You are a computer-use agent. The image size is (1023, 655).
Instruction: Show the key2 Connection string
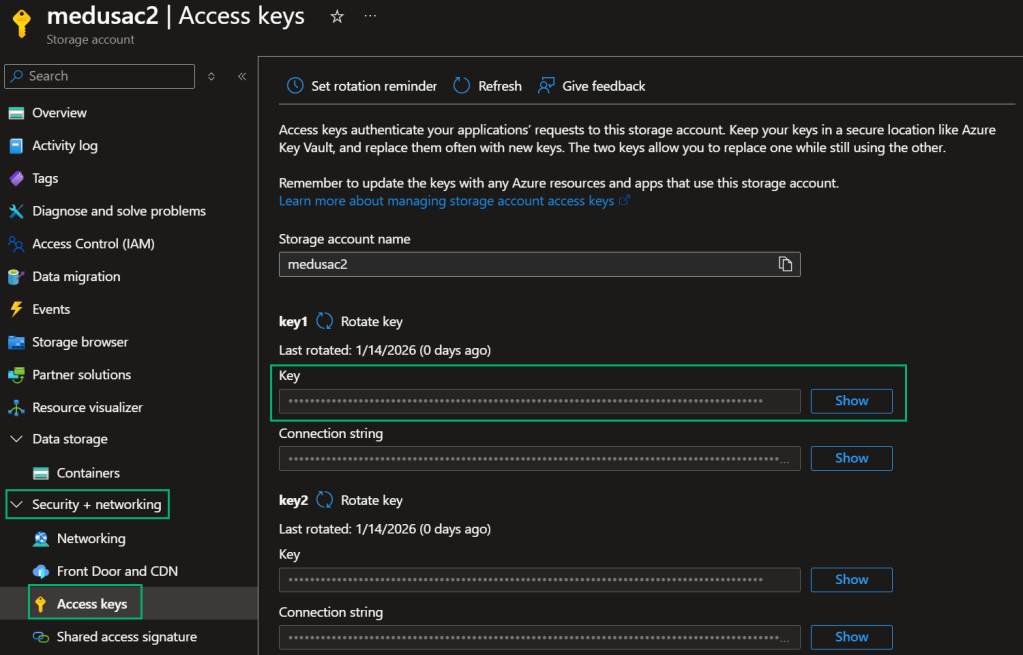click(x=851, y=637)
